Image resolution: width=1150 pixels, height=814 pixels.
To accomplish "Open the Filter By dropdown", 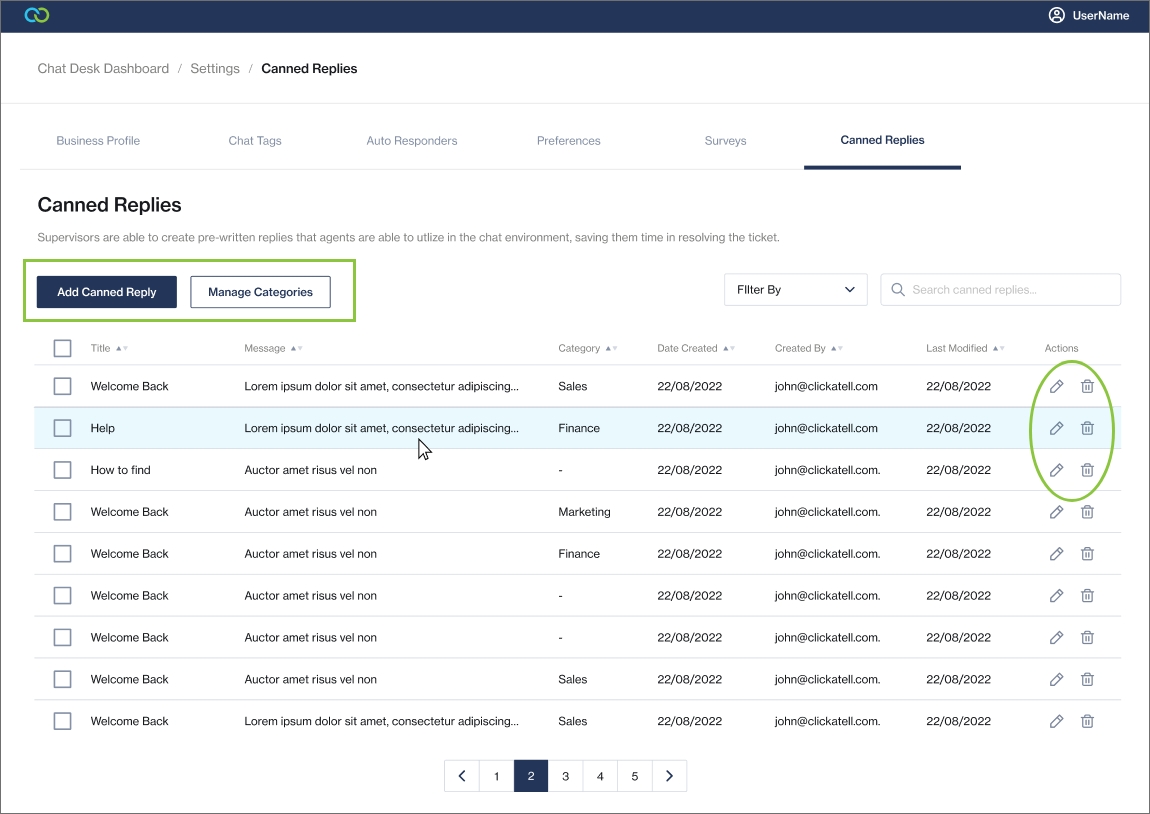I will coord(795,290).
